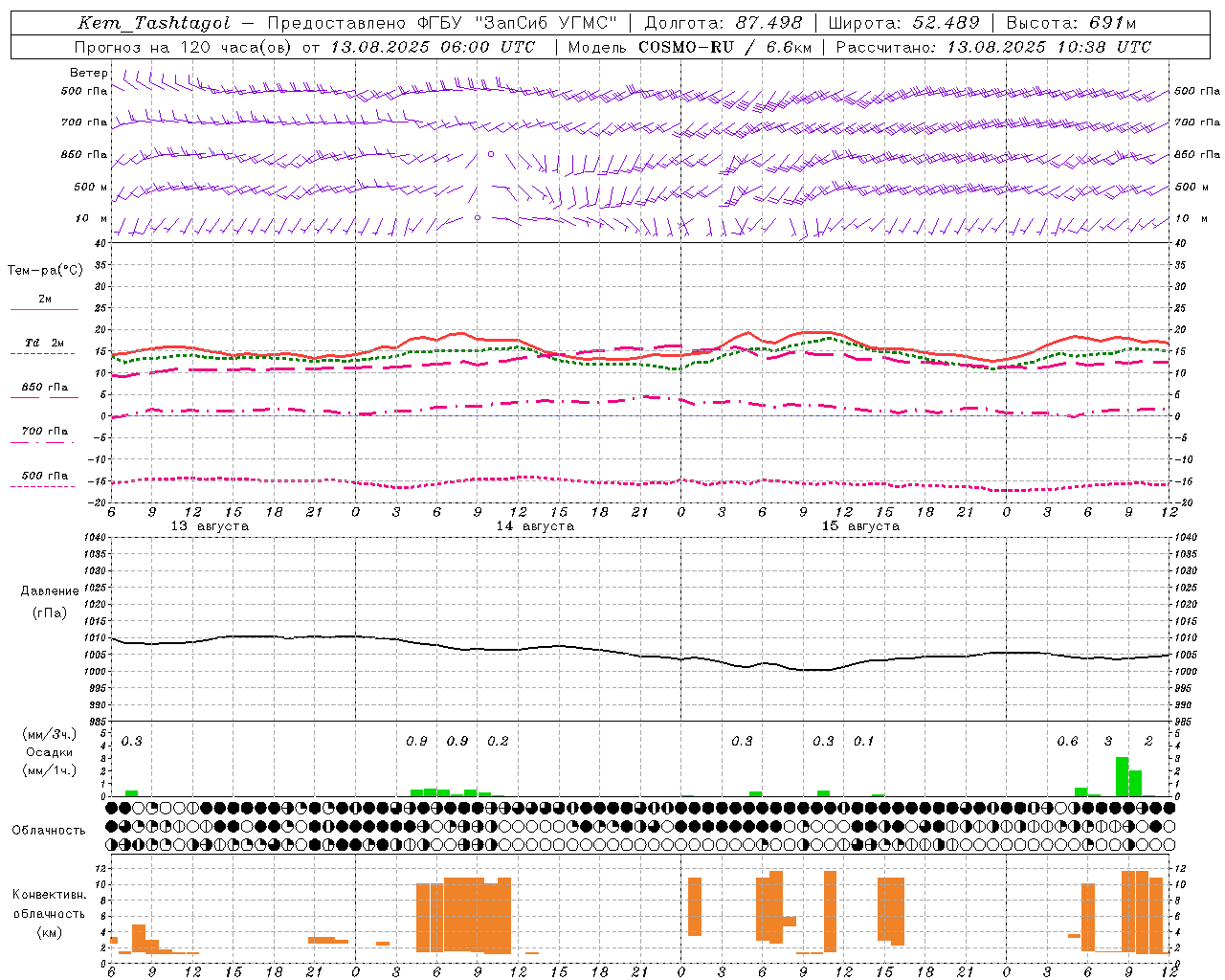The image size is (1225, 980).
Task: Click the (мм/3ч.) precipitation unit label
Action: pos(50,734)
